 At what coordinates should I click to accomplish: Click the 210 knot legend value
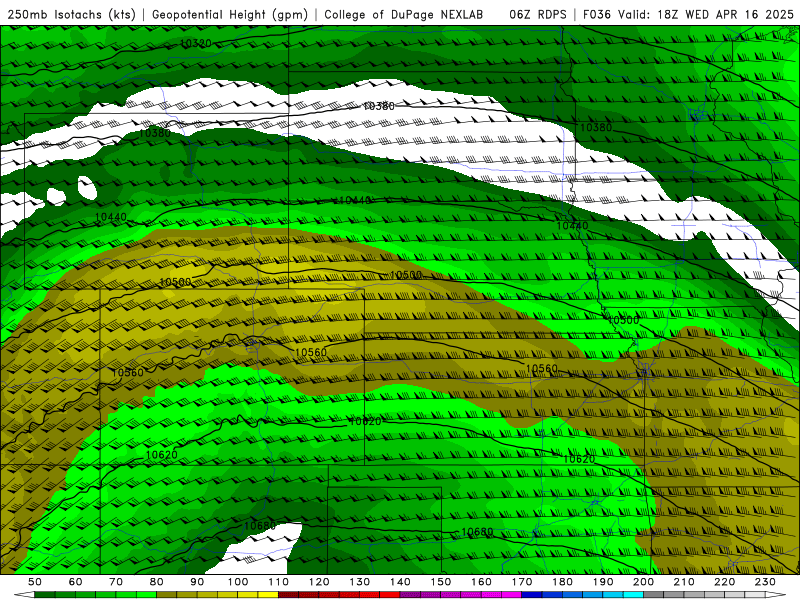pos(685,582)
